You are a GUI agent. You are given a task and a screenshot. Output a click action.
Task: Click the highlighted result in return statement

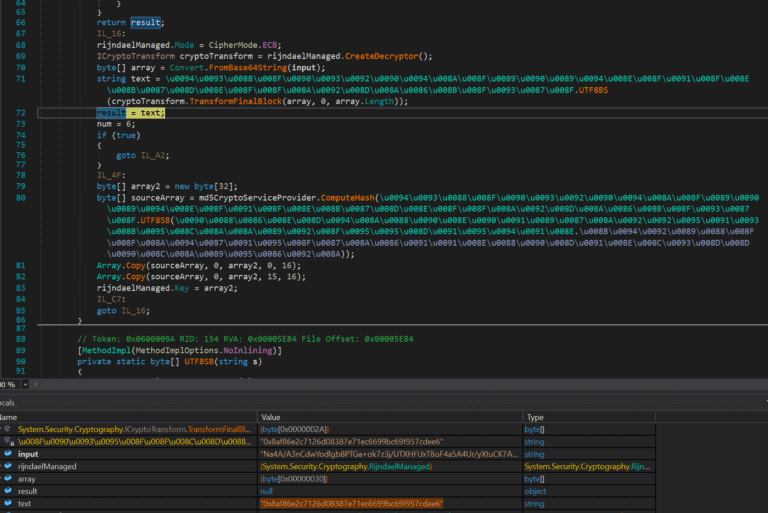(145, 23)
